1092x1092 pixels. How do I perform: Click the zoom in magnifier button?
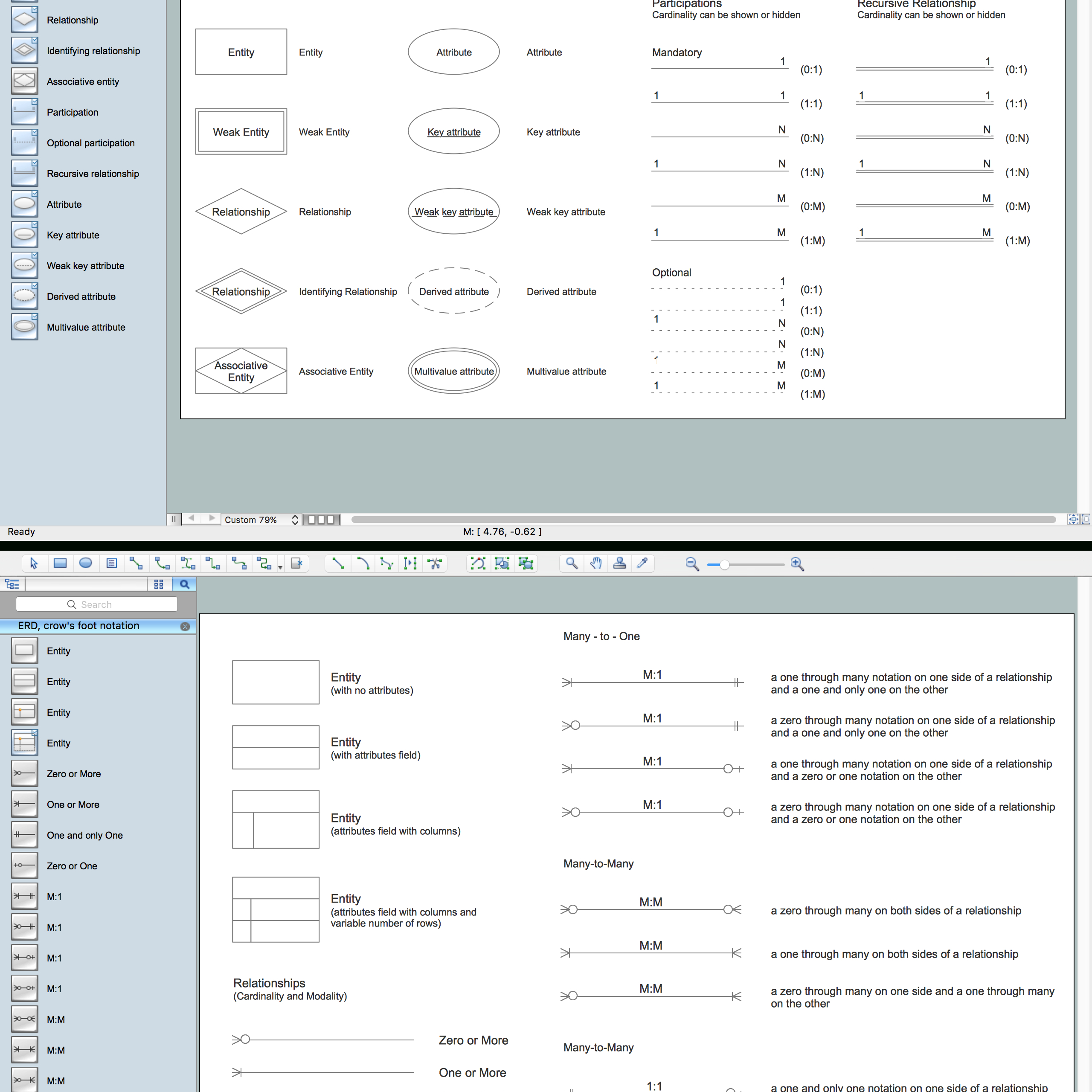(796, 563)
